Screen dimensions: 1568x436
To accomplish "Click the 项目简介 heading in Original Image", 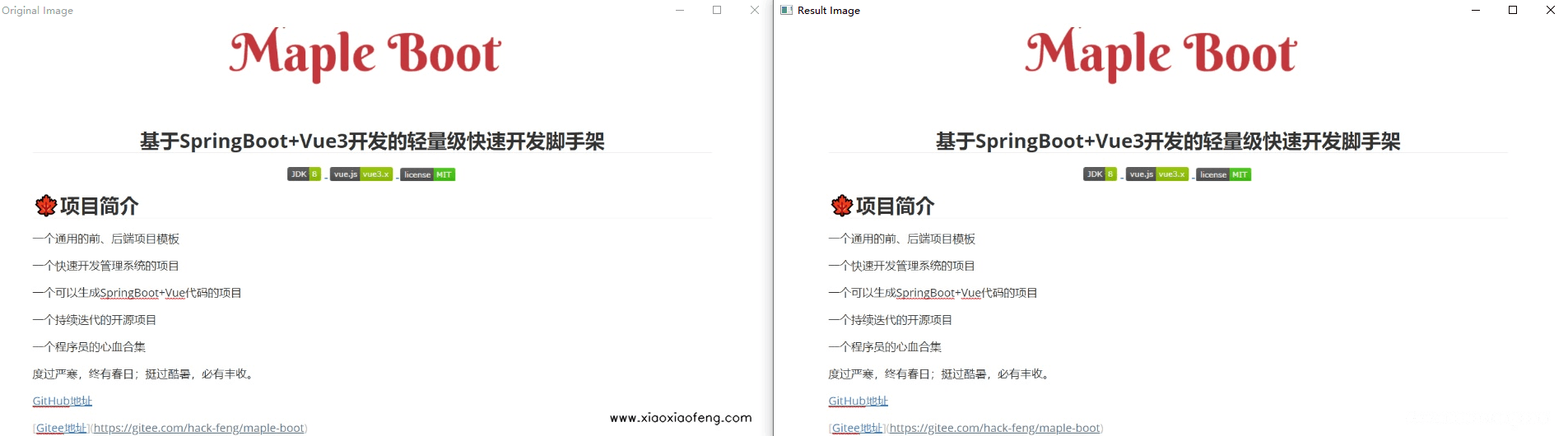I will point(100,206).
